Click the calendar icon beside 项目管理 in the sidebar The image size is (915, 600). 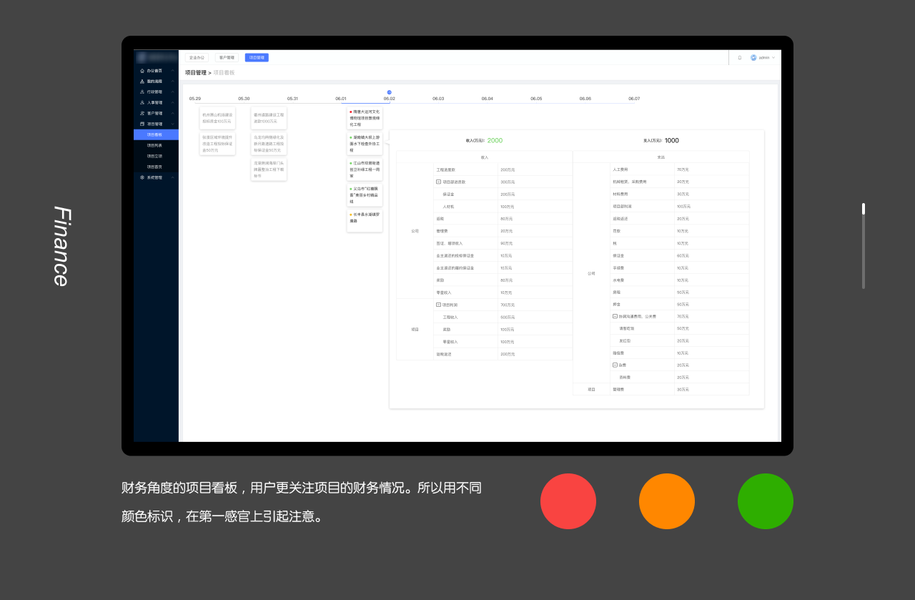142,124
